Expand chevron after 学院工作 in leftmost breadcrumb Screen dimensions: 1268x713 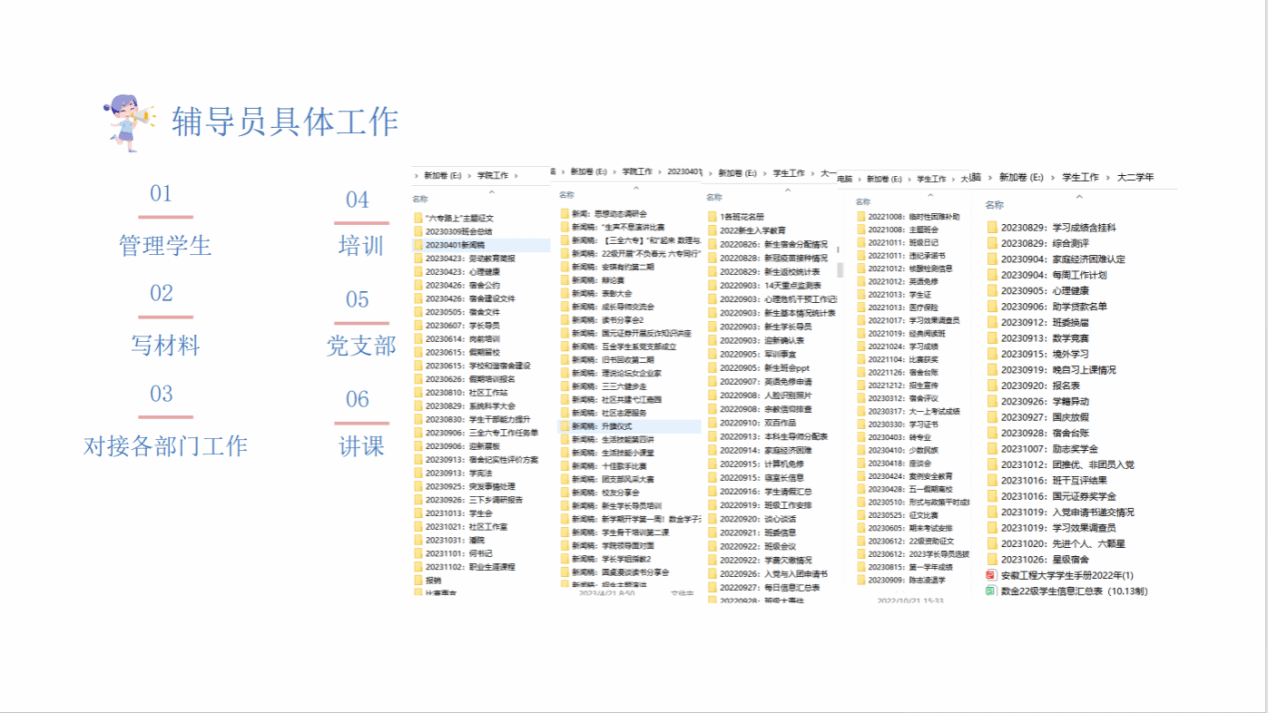tap(515, 176)
